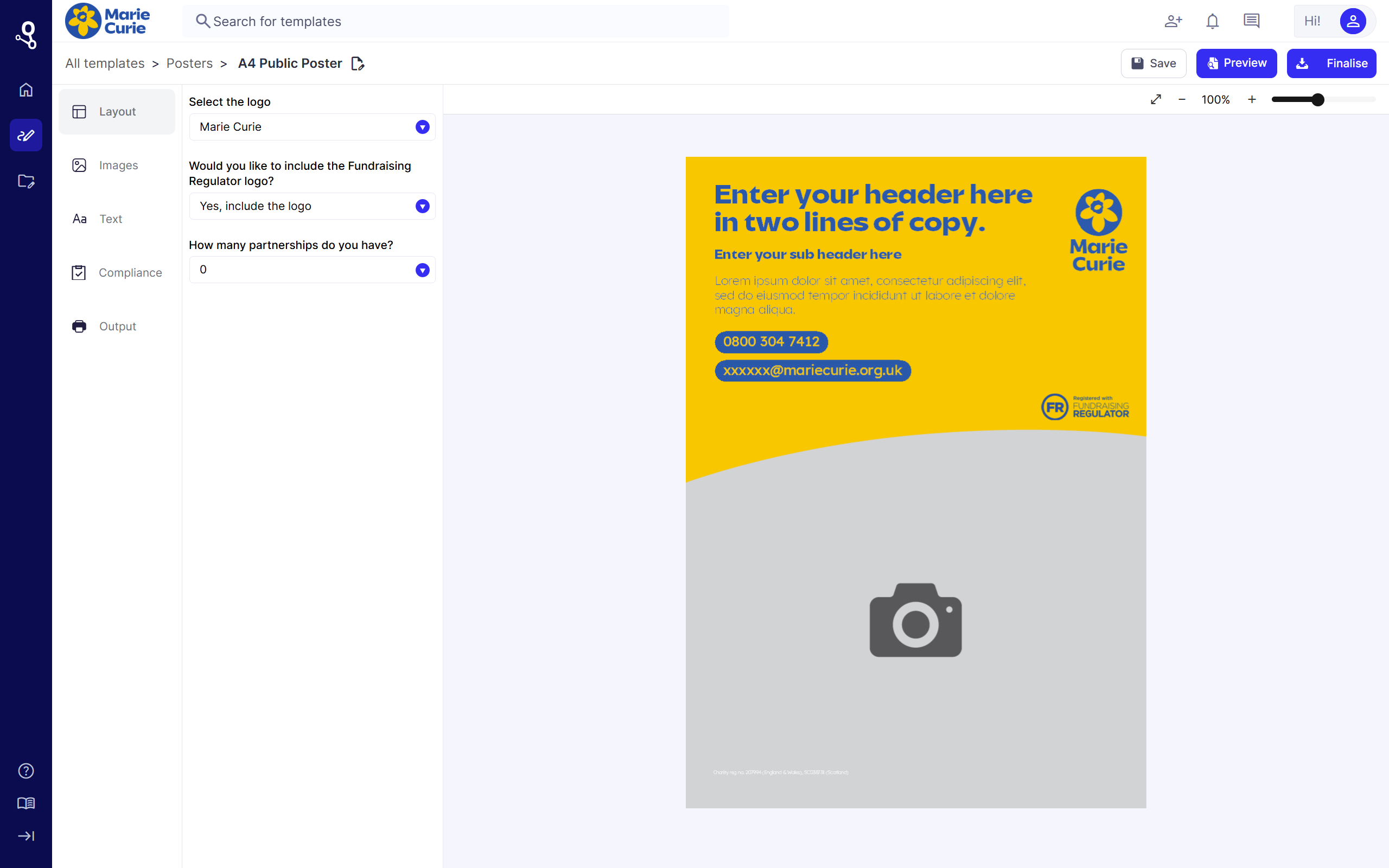Open the partnerships number dropdown
This screenshot has height=868, width=1389.
312,270
